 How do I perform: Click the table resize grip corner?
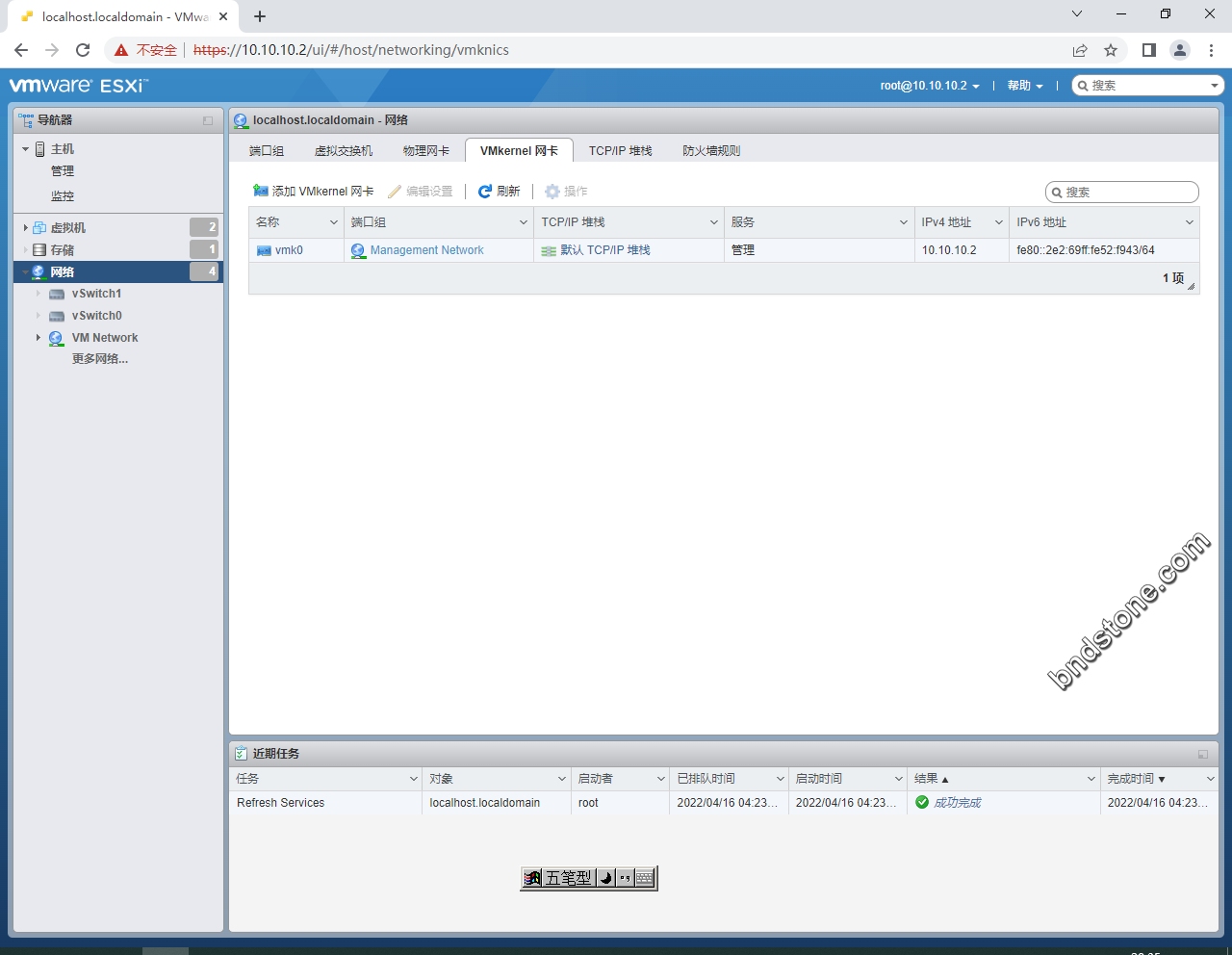[1191, 286]
